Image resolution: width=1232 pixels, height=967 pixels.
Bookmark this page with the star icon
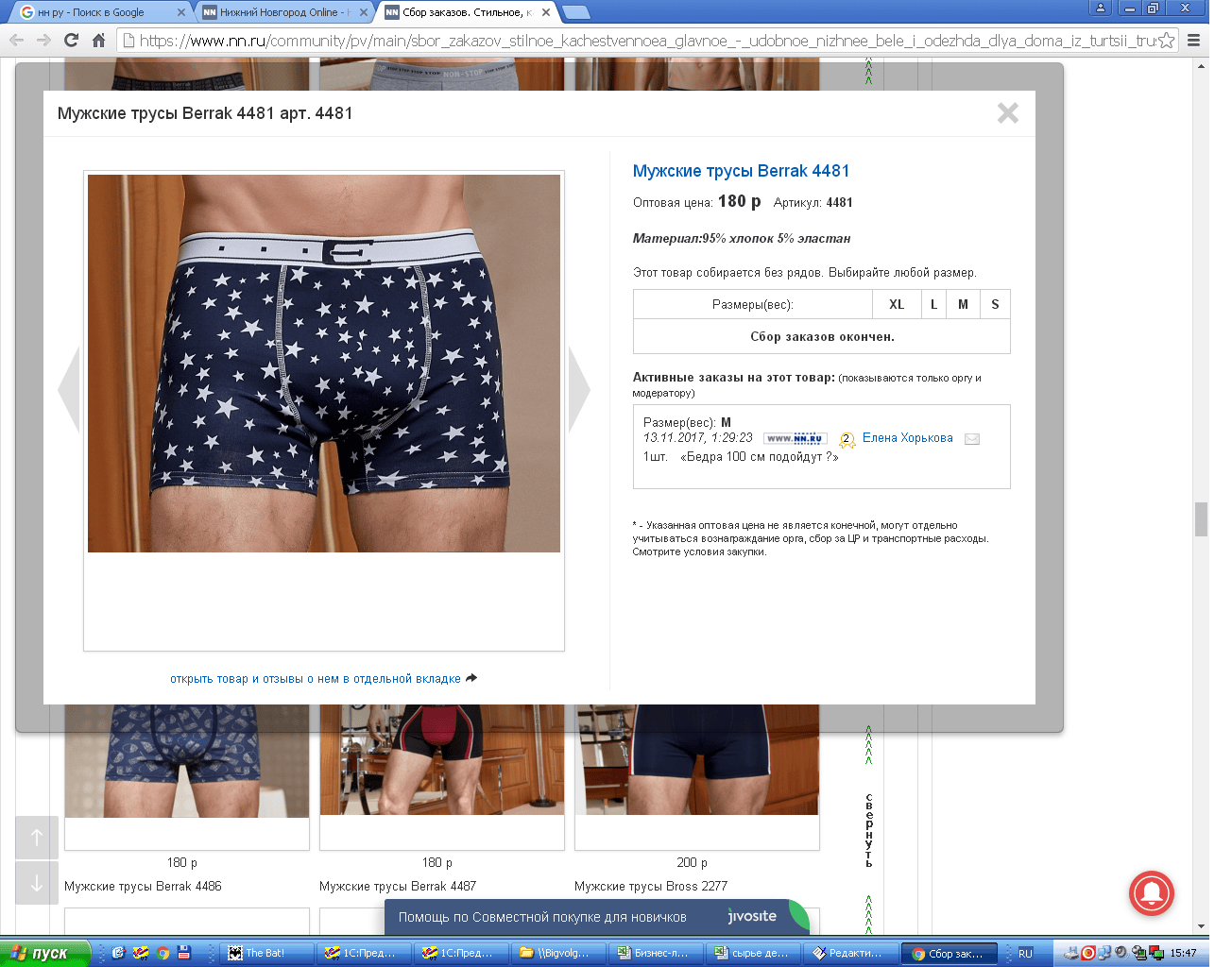tap(1167, 40)
